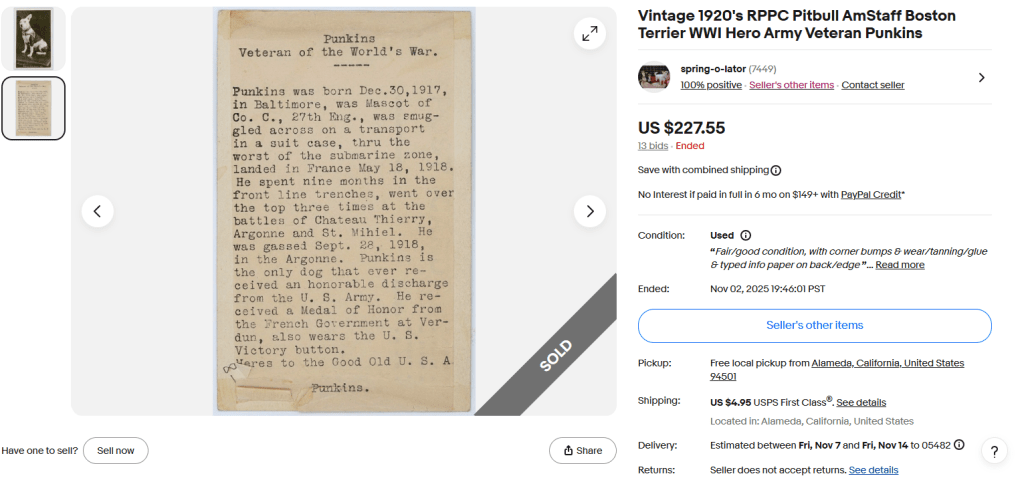Expand seller details with the chevron arrow
The image size is (1024, 478).
click(981, 78)
